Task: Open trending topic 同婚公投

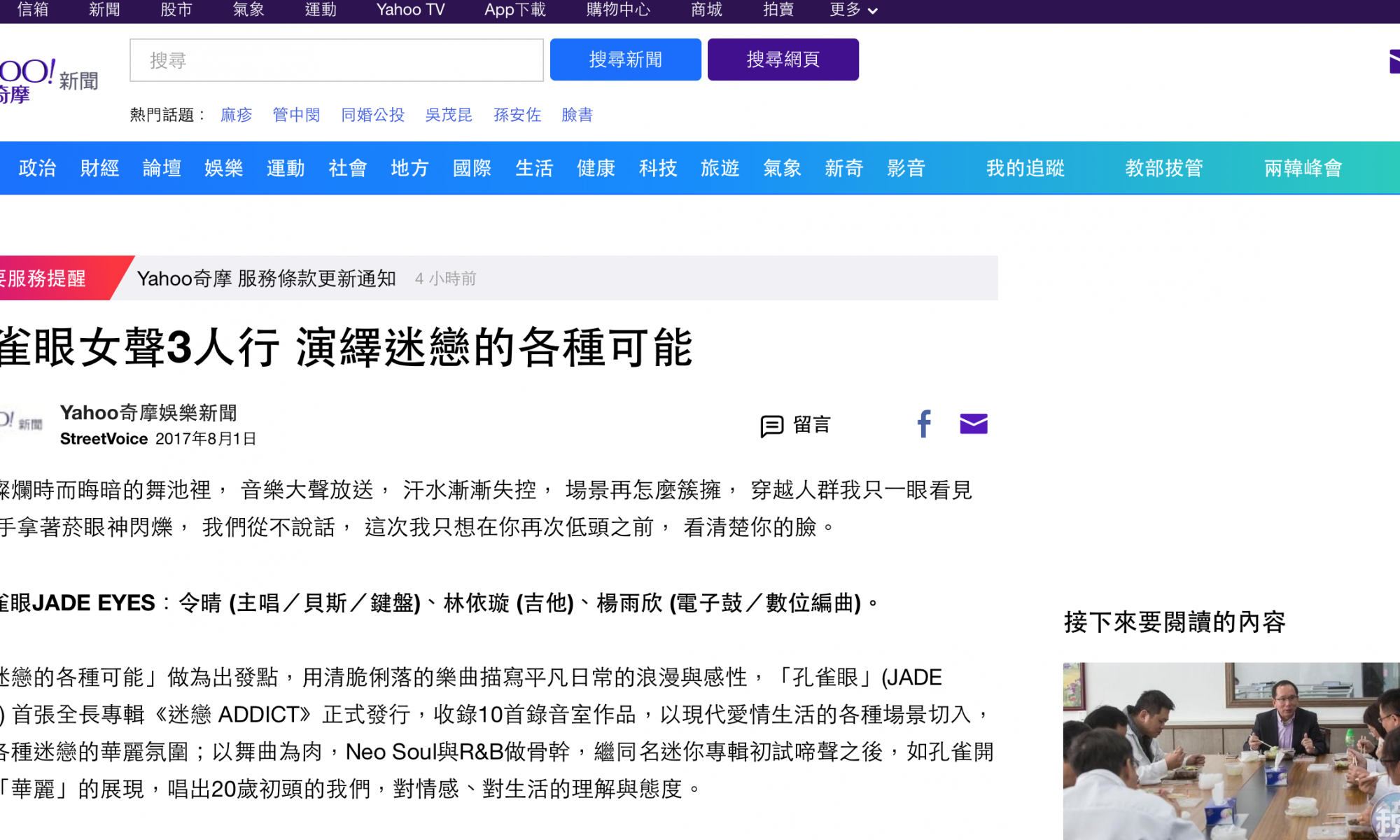Action: pyautogui.click(x=372, y=115)
